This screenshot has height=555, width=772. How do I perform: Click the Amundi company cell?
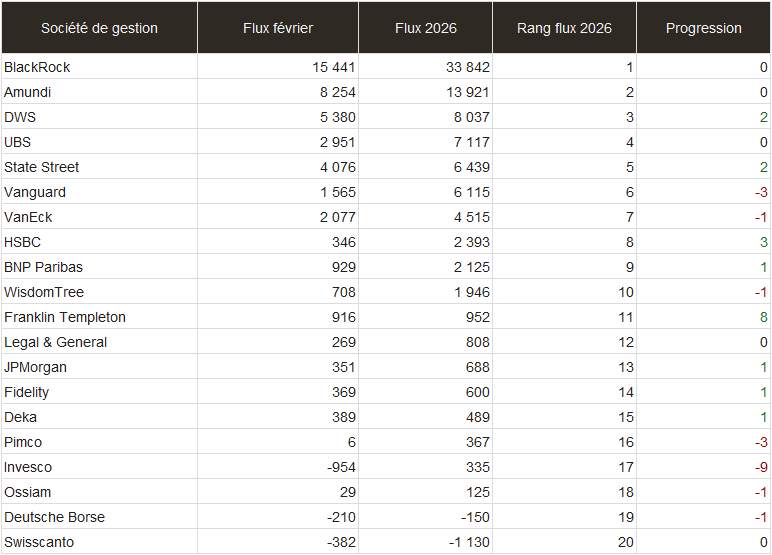(28, 92)
